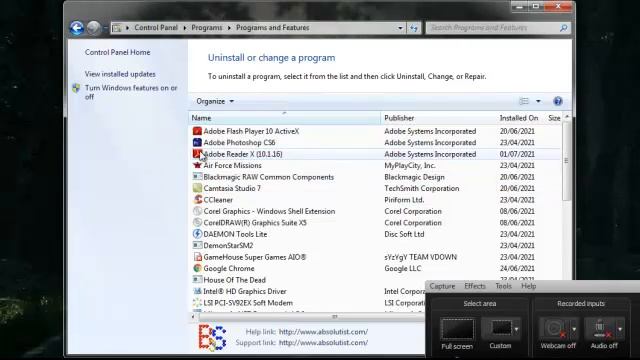Screen dimensions: 640x360
Task: Expand the arrow after Control Panel breadcrumb
Action: (x=184, y=28)
